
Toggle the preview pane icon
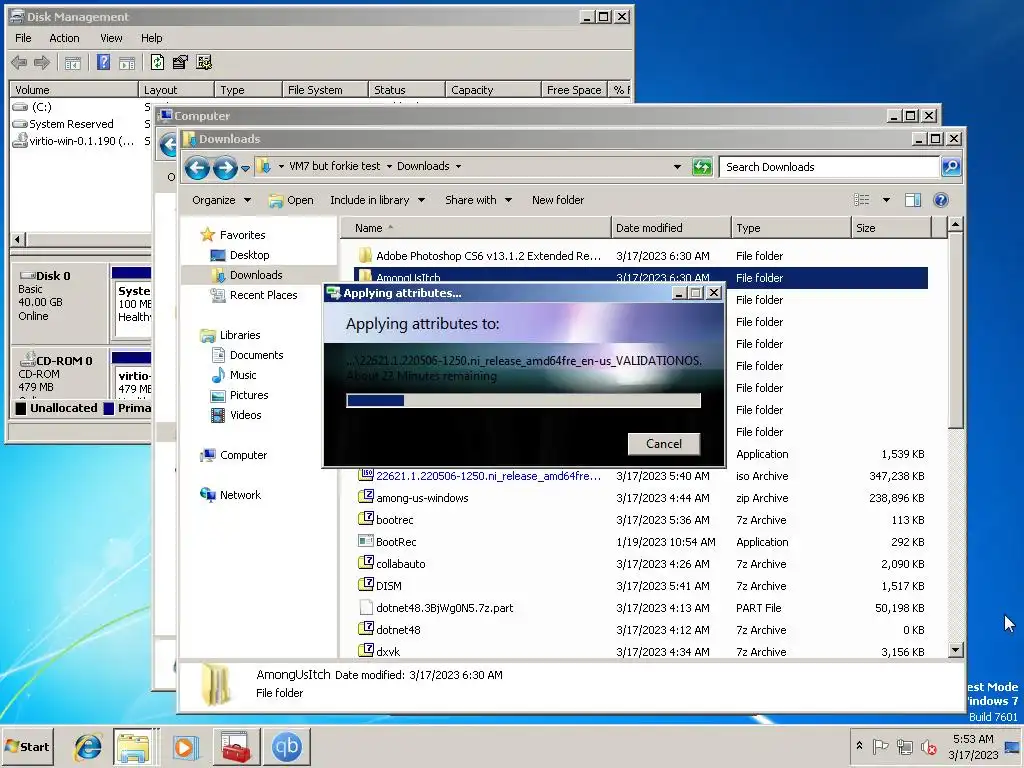pos(912,200)
